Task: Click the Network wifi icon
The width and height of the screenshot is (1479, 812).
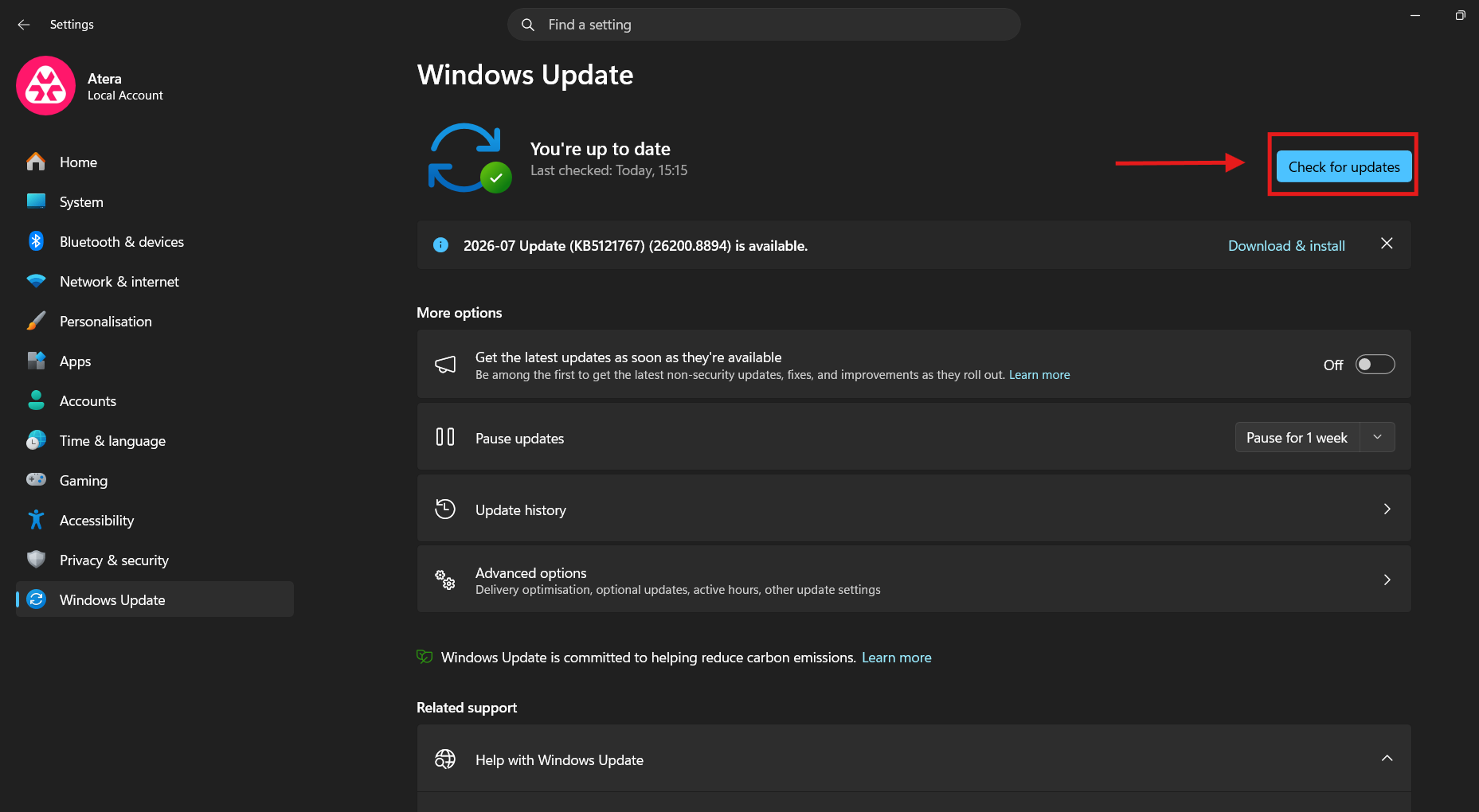Action: pyautogui.click(x=36, y=281)
